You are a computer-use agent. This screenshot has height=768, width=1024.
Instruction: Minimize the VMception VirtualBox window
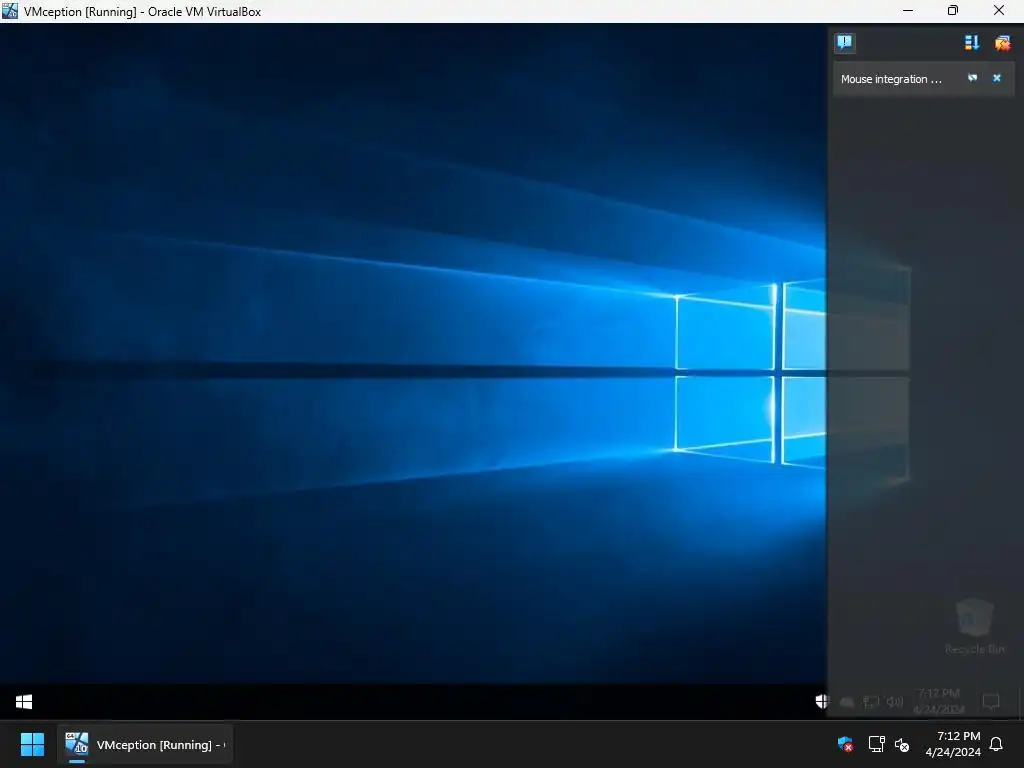click(x=908, y=11)
